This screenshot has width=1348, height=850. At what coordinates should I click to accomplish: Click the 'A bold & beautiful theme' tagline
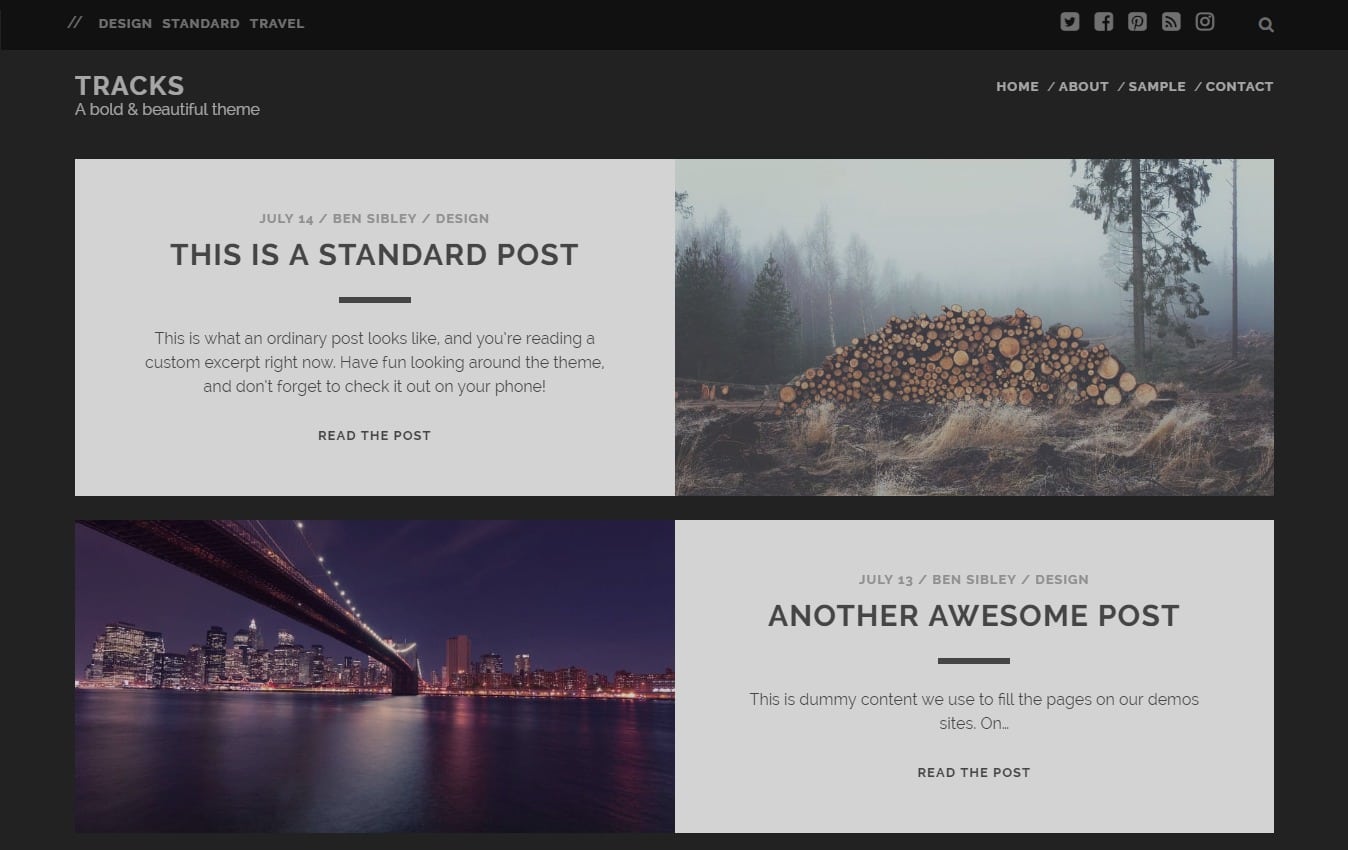point(167,109)
